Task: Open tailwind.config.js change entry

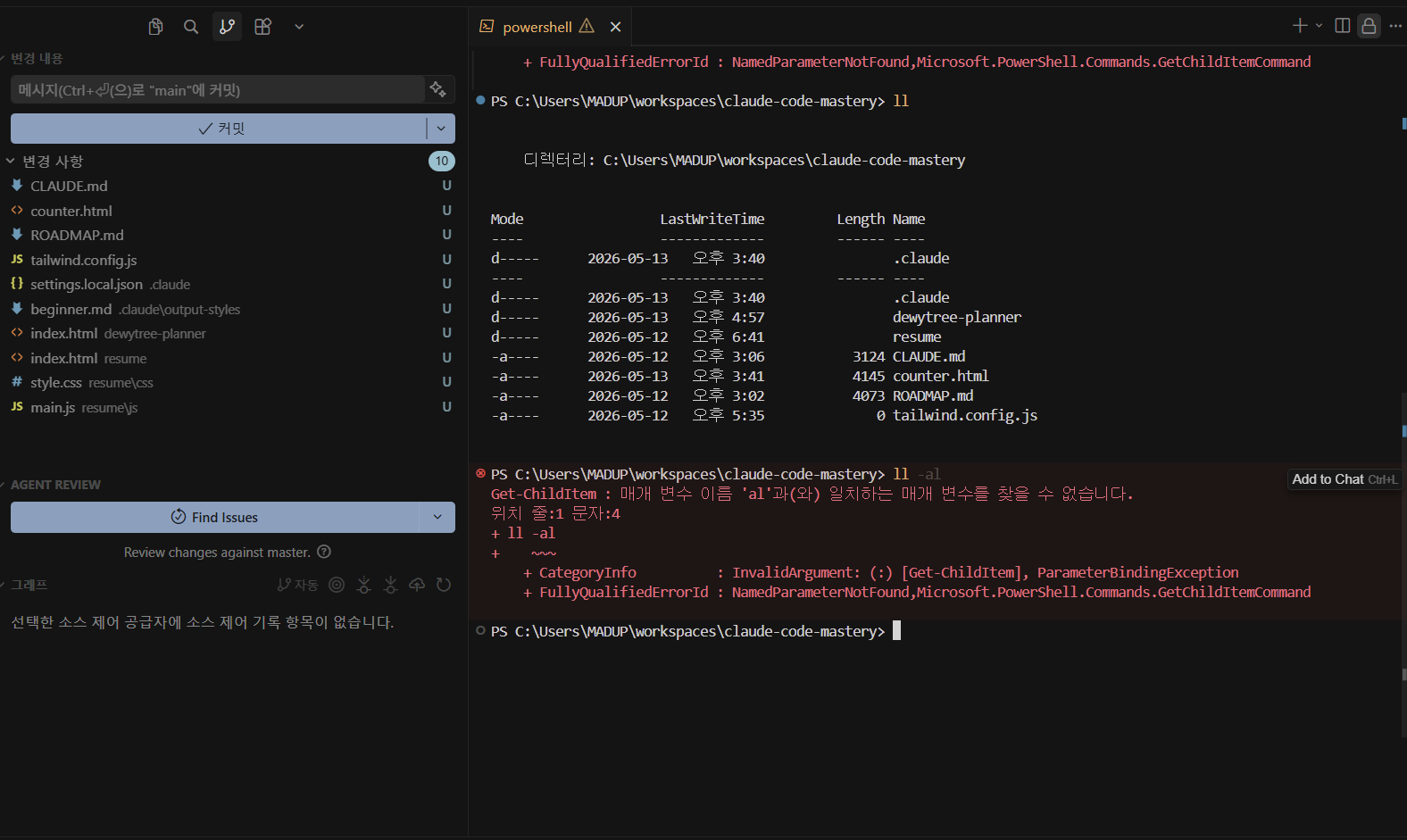Action: [84, 260]
